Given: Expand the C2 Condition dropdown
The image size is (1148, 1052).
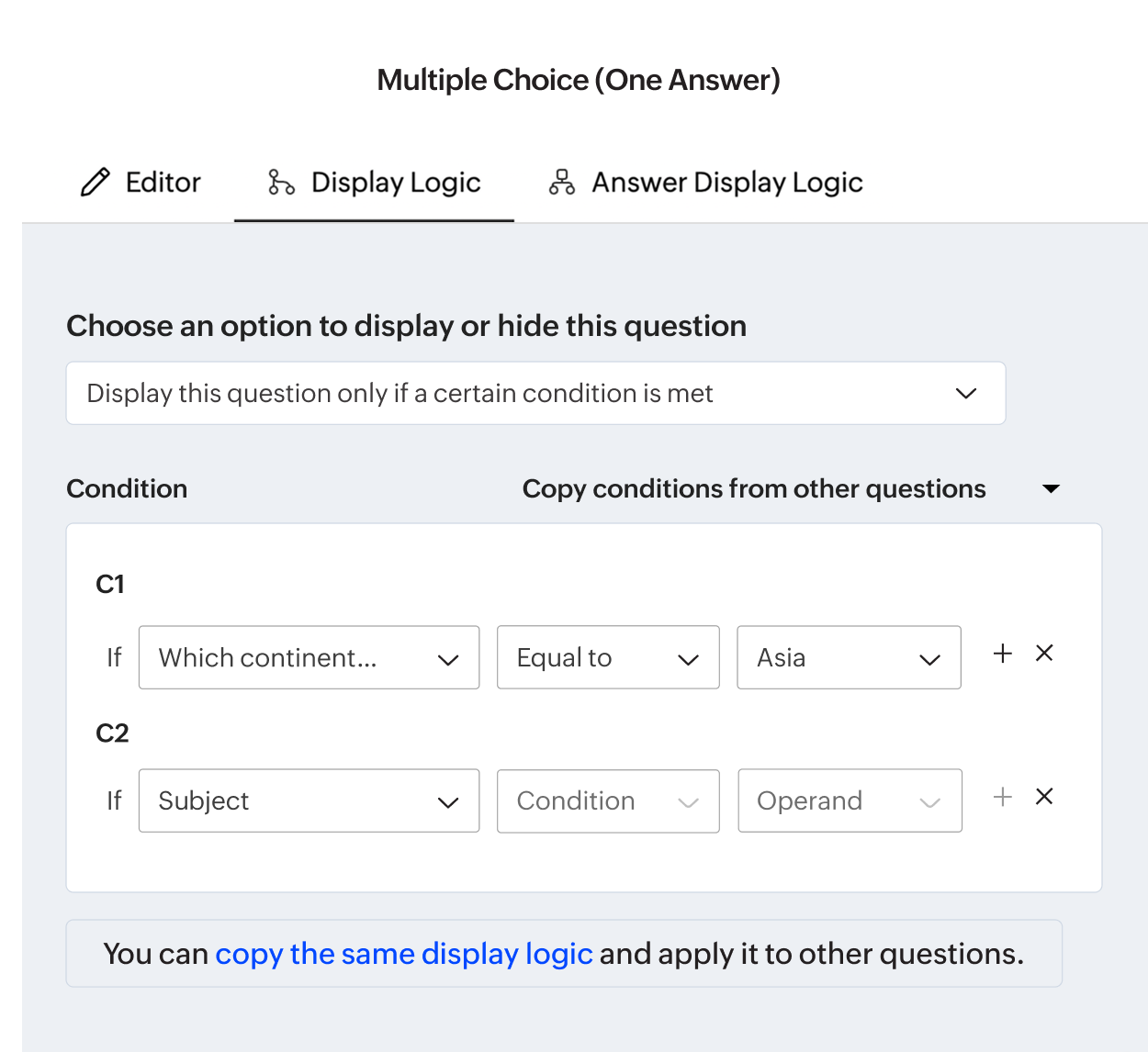Looking at the screenshot, I should (608, 801).
